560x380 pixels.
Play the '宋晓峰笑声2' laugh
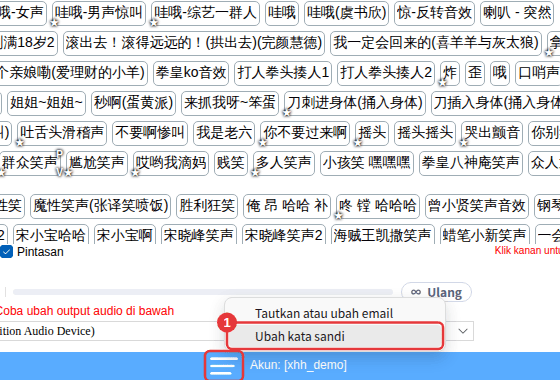tap(284, 235)
